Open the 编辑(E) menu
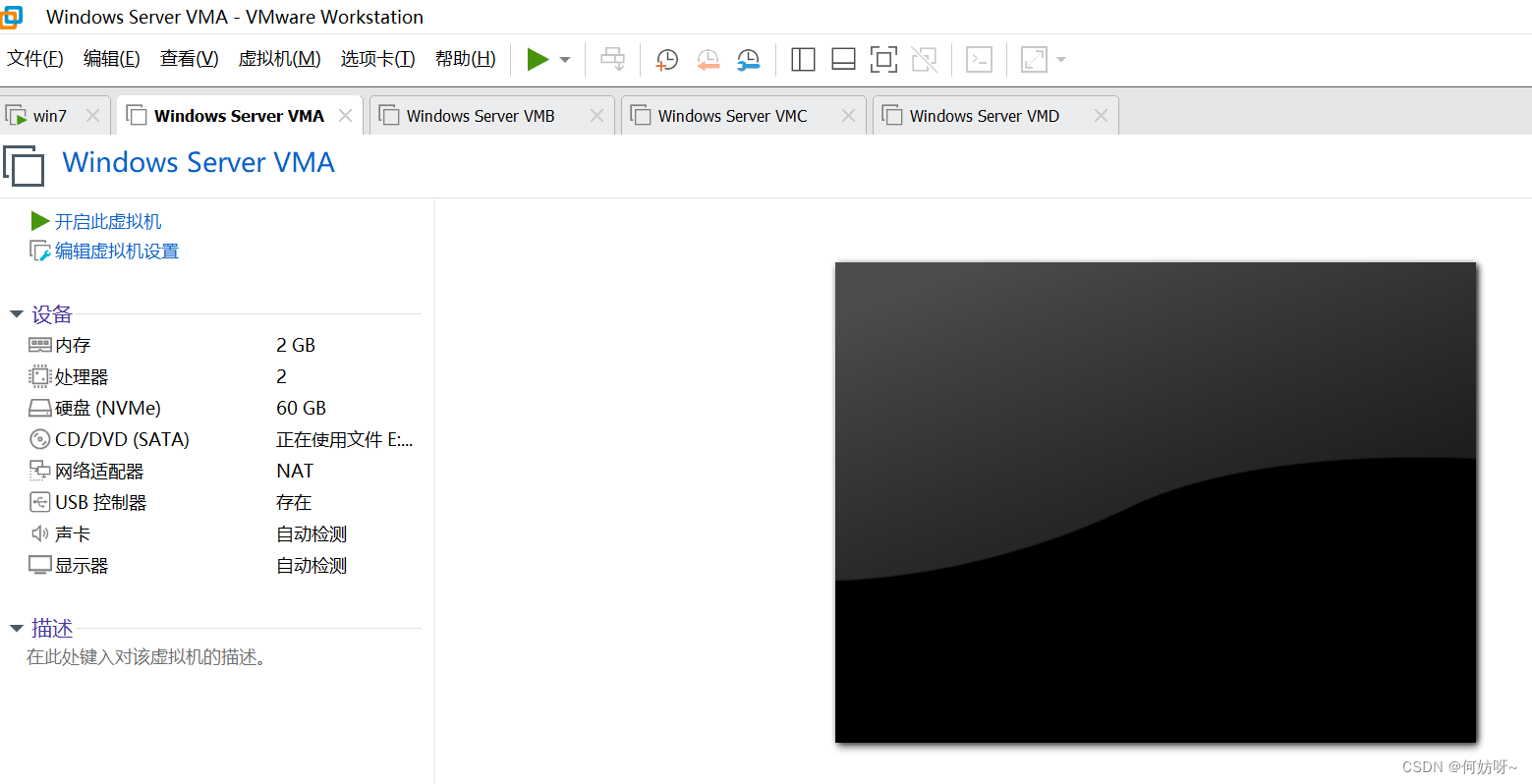This screenshot has width=1532, height=784. pyautogui.click(x=112, y=59)
